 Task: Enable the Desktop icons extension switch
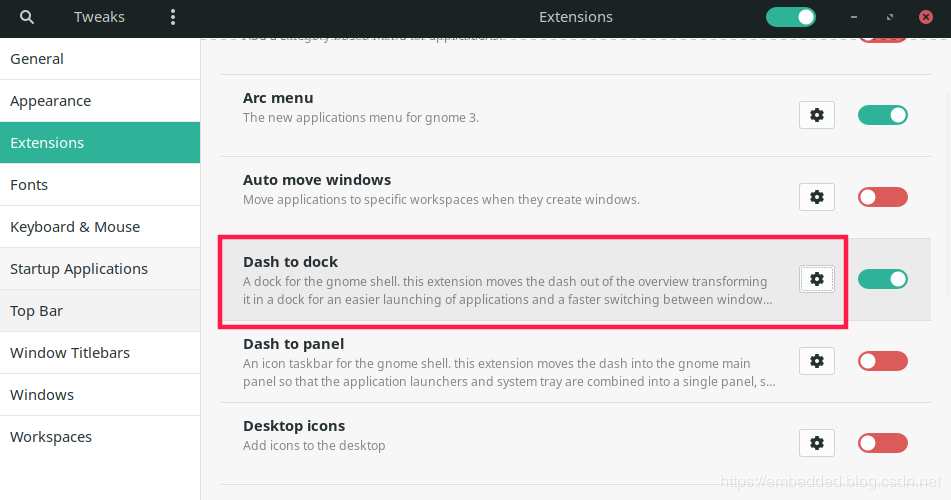(x=882, y=443)
